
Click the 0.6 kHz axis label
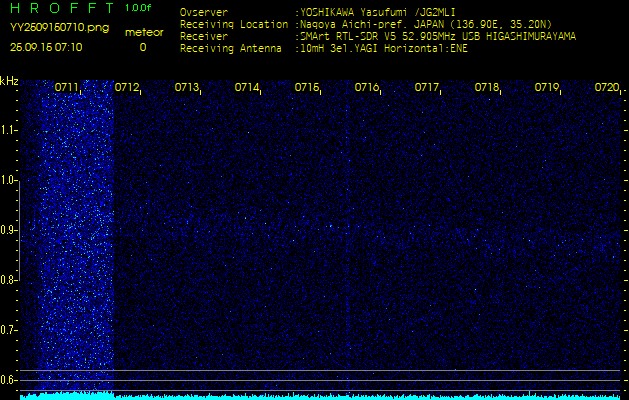click(7, 380)
